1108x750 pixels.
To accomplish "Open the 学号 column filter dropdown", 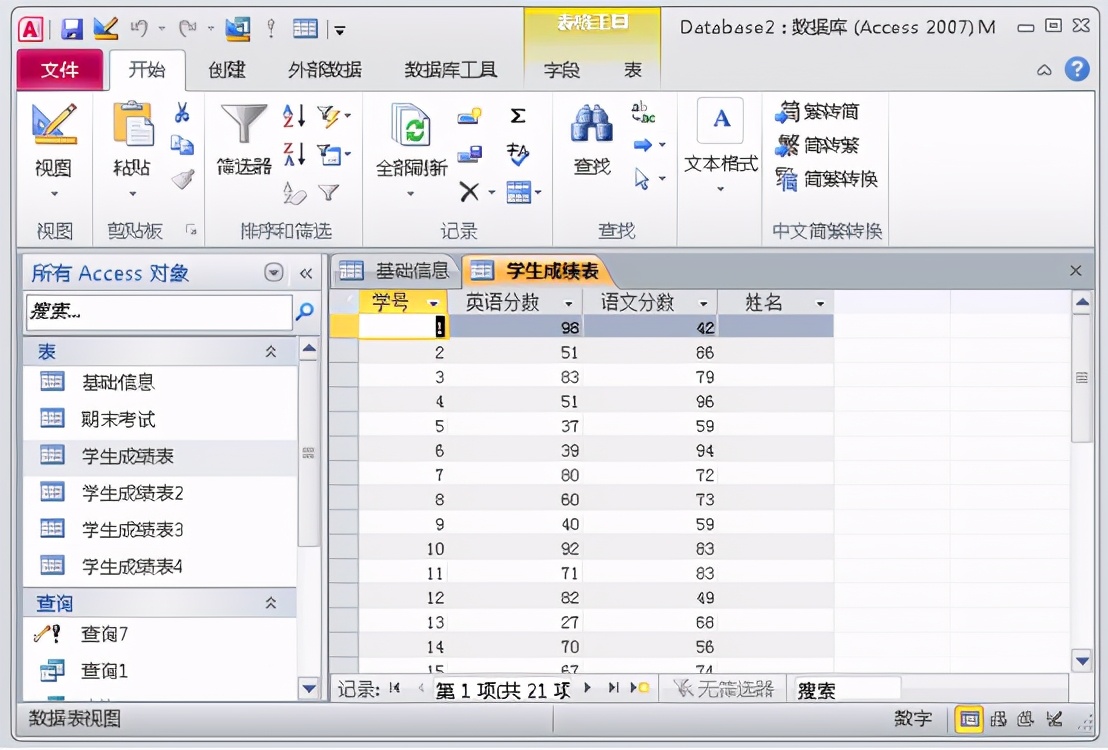I will pos(434,302).
